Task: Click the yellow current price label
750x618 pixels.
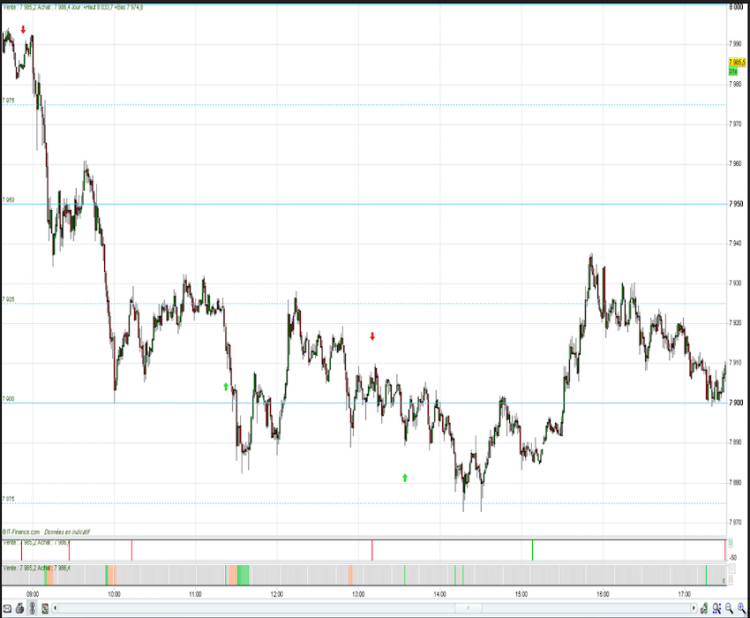Action: 737,63
